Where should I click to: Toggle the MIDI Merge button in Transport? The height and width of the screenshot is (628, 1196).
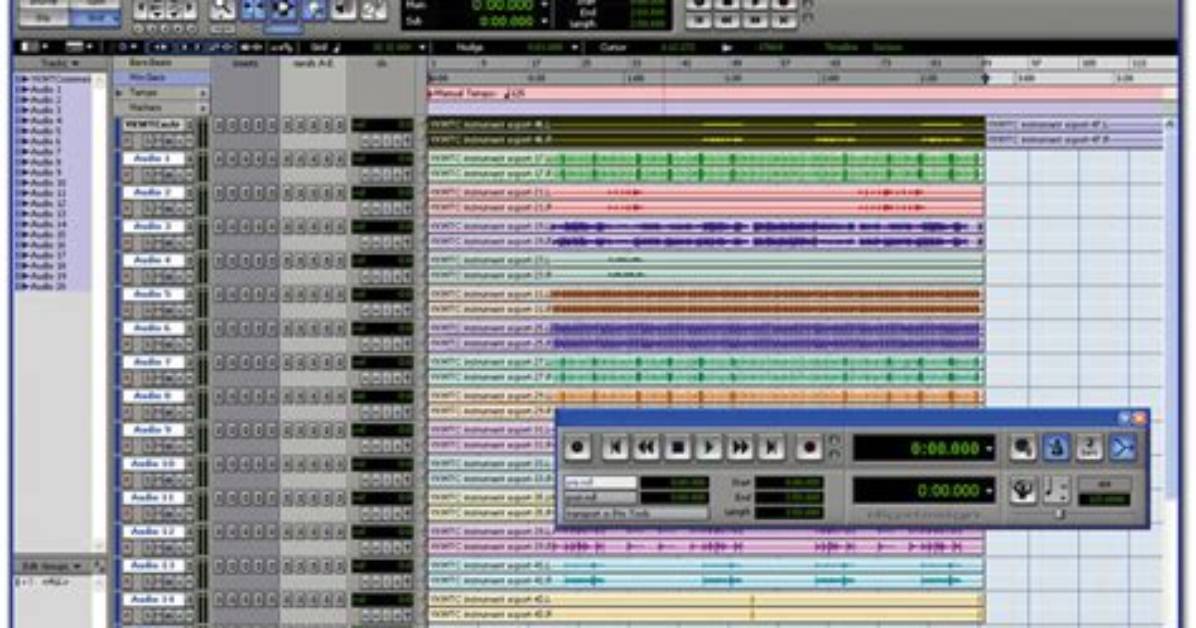[x=1123, y=448]
